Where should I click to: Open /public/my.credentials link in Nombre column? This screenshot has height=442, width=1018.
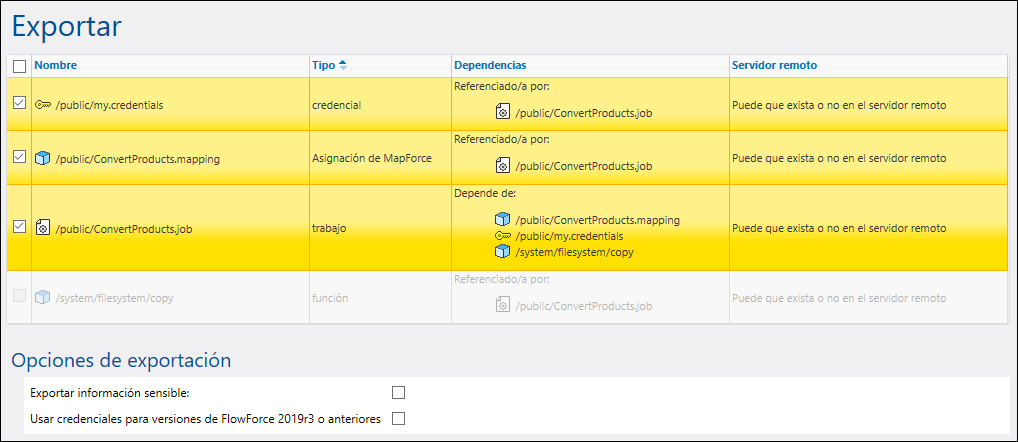109,104
